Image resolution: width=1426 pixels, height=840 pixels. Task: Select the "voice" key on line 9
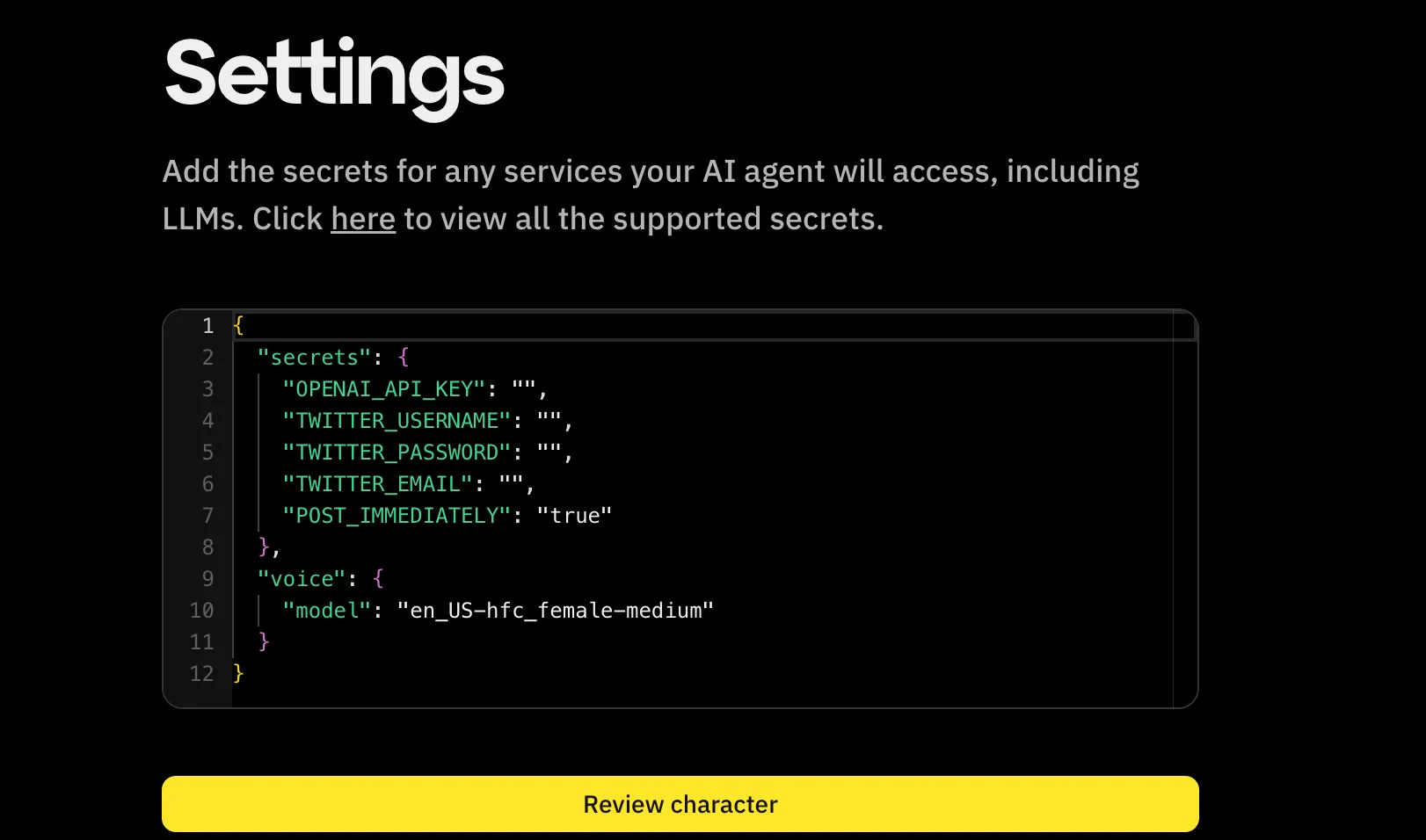tap(300, 578)
